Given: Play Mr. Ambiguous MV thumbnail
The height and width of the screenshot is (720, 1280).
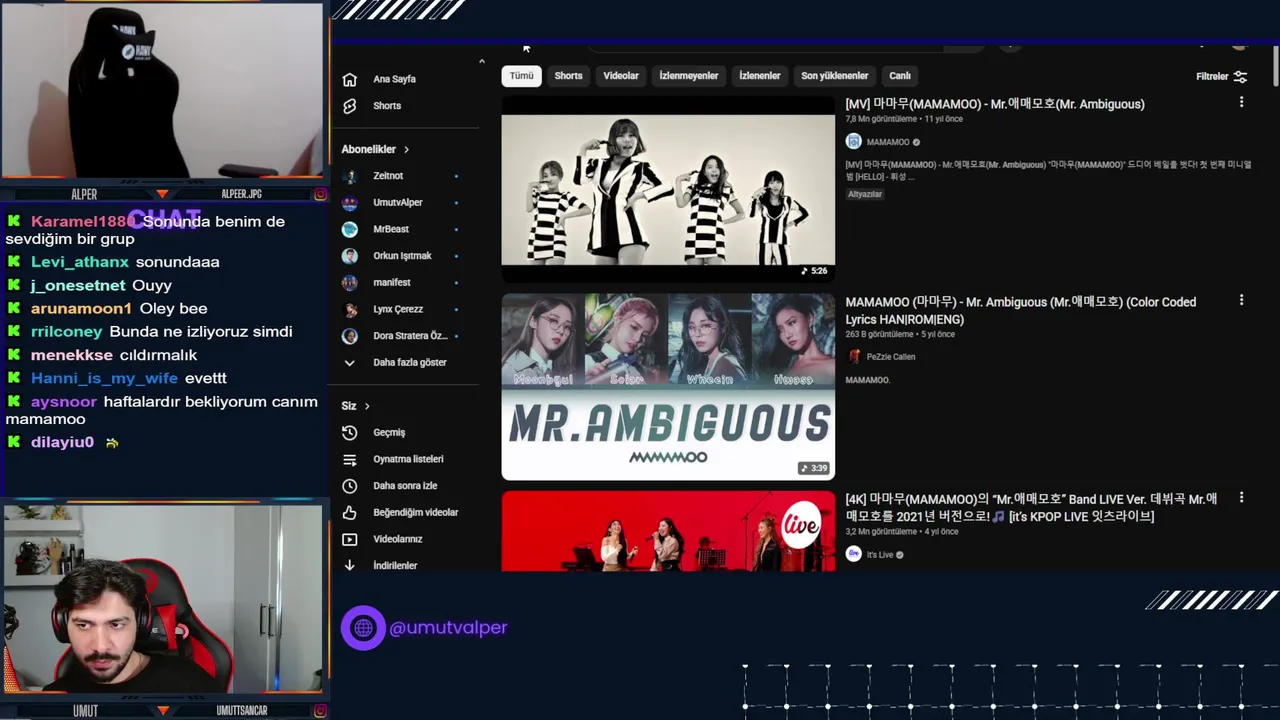Looking at the screenshot, I should 668,189.
